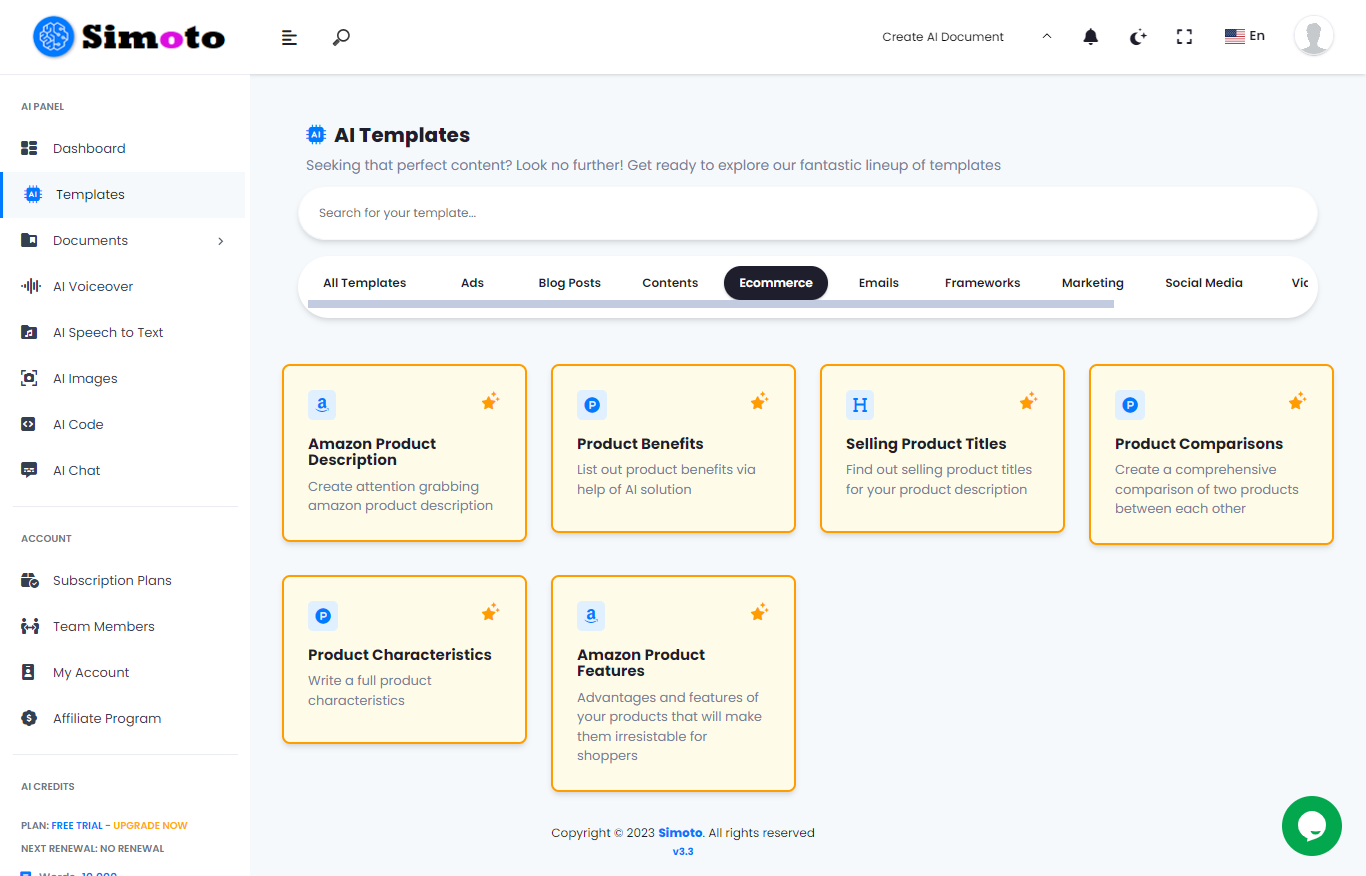1366x876 pixels.
Task: Open the Product Comparisons template title
Action: tap(1199, 444)
